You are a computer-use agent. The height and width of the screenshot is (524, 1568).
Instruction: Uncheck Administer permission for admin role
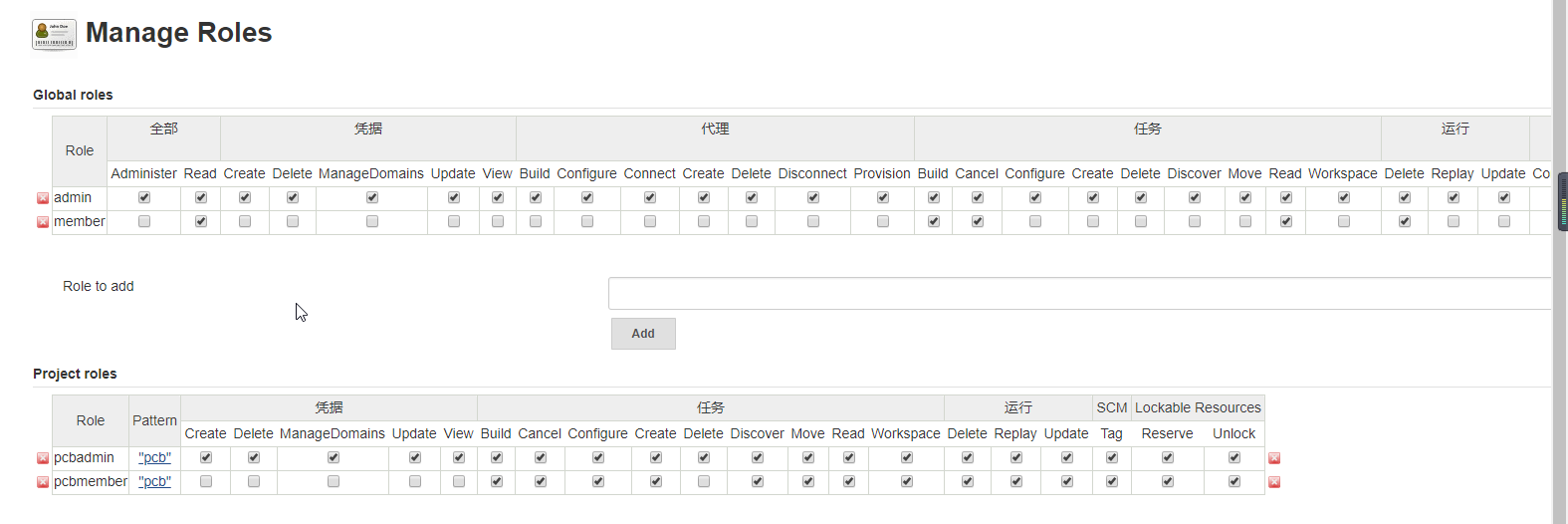(144, 197)
